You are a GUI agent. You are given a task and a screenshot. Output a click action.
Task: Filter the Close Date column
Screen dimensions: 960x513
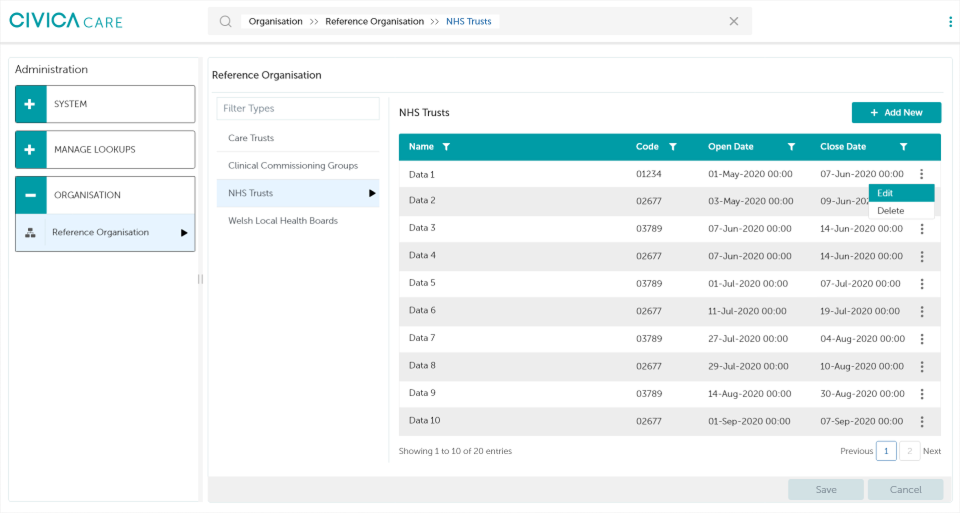(903, 147)
